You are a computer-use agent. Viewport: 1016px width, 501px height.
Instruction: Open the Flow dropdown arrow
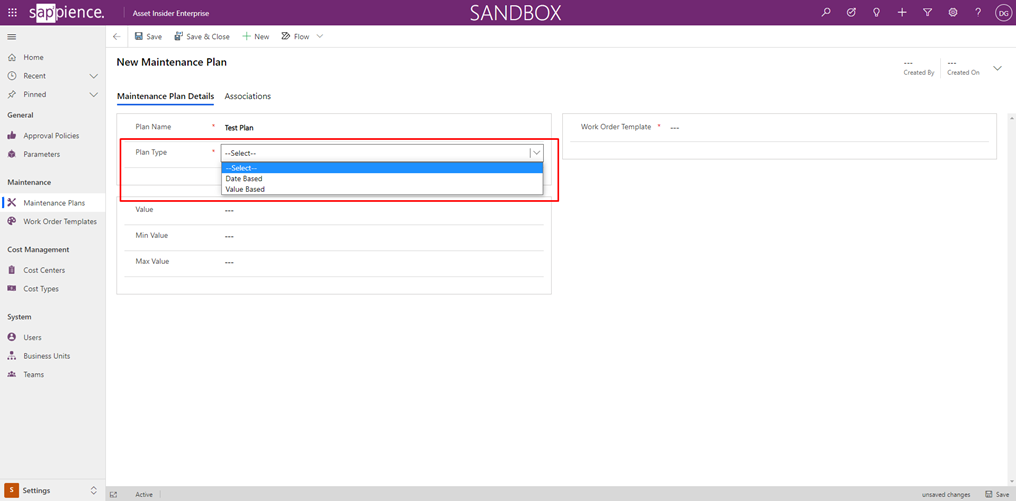point(320,37)
